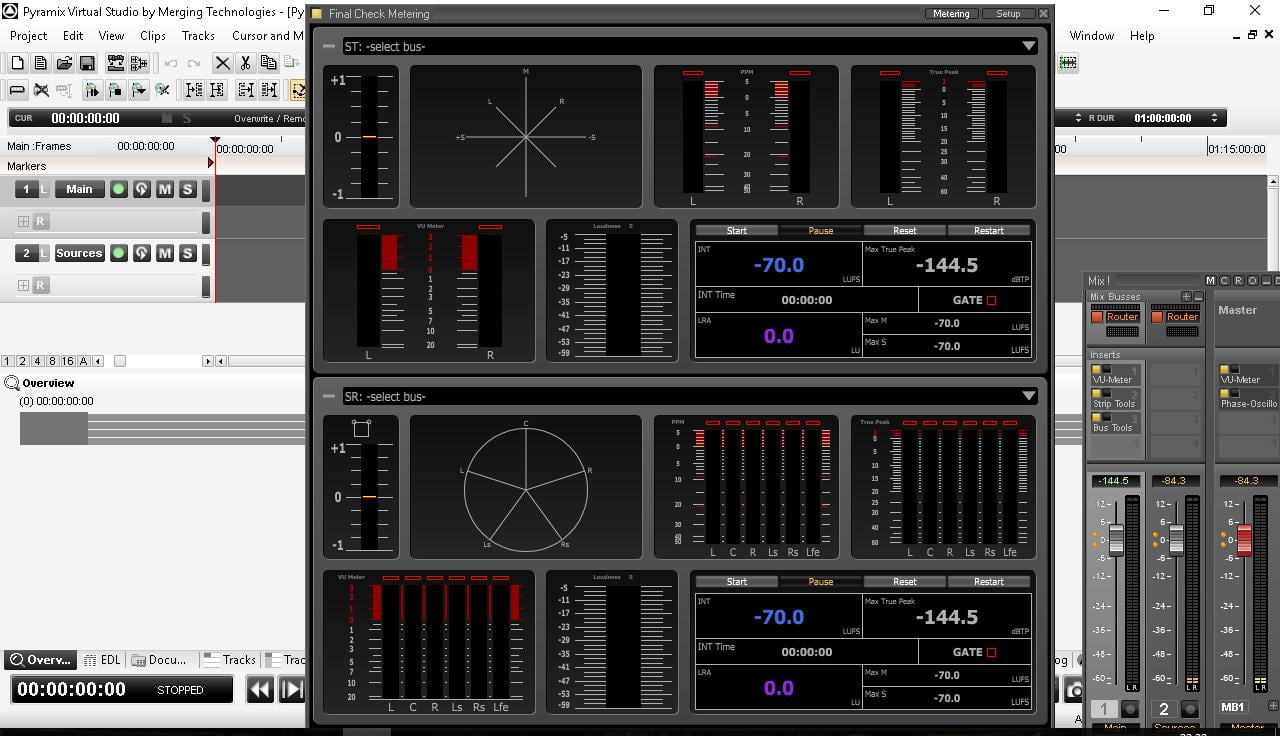Toggle record arm on Main track

pyautogui.click(x=119, y=189)
